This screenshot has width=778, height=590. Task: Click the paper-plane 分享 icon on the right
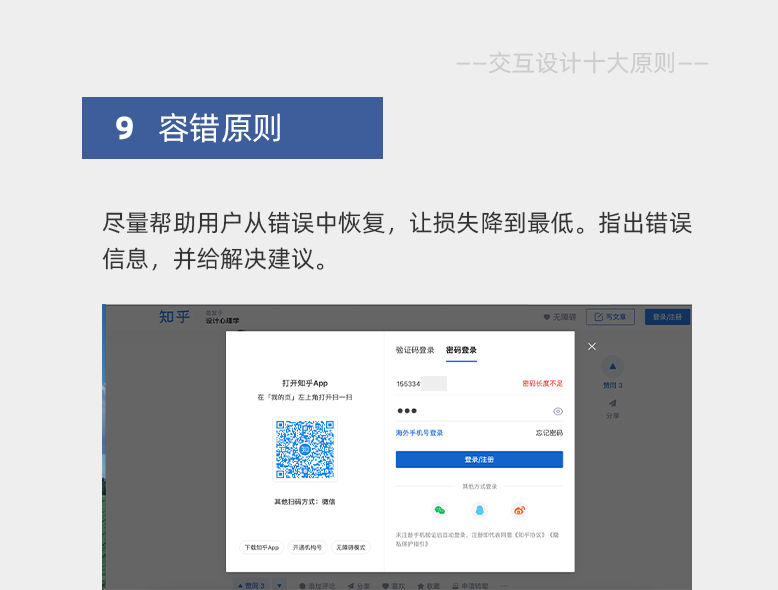pyautogui.click(x=613, y=403)
